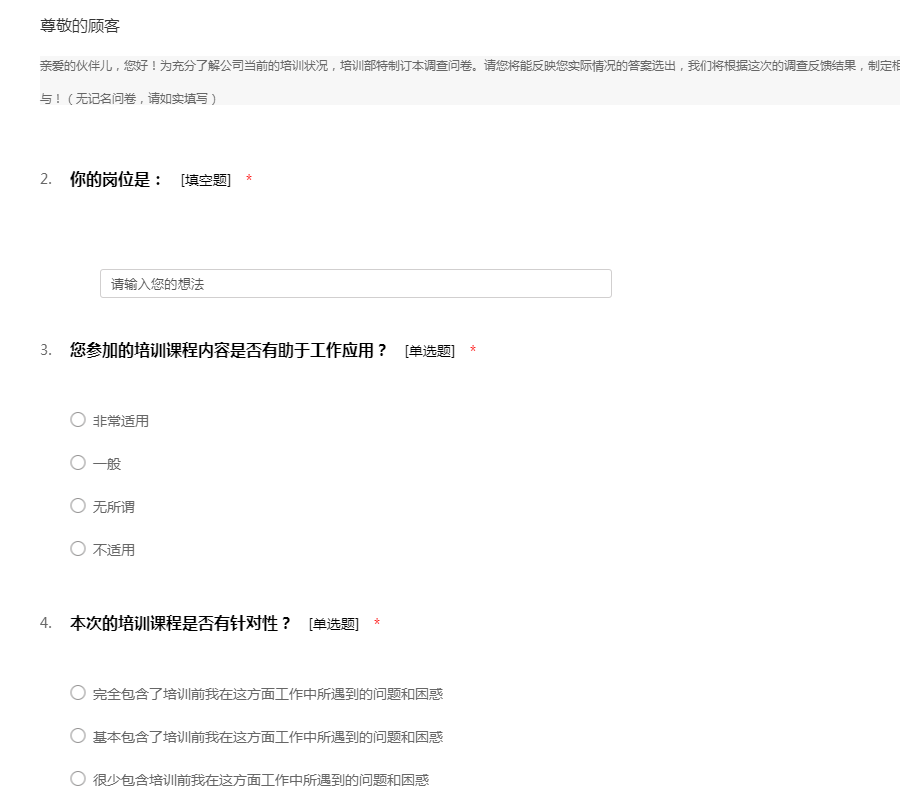Choose the 不适用 radio option
Viewport: 900px width, 800px height.
coord(78,549)
